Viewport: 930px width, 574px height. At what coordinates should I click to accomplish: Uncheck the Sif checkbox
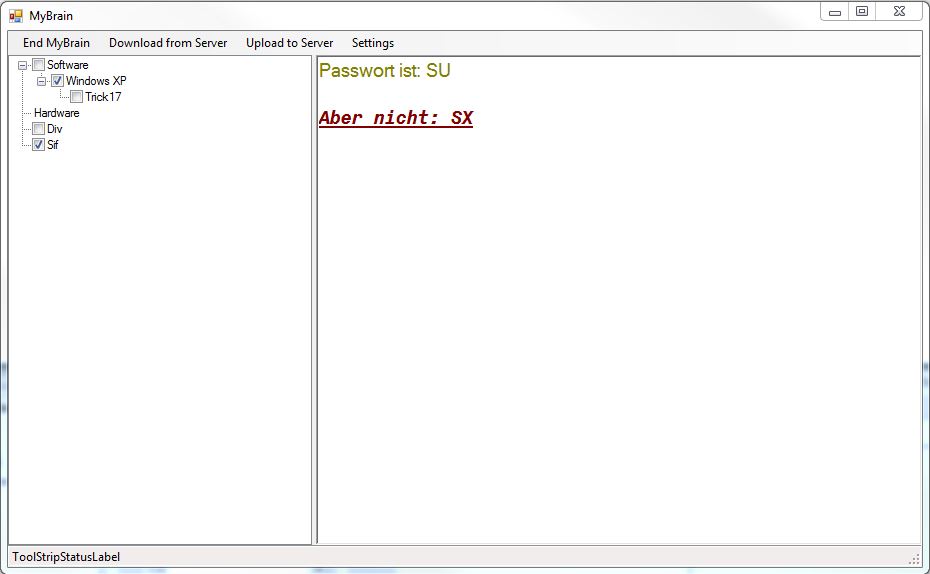(x=39, y=145)
